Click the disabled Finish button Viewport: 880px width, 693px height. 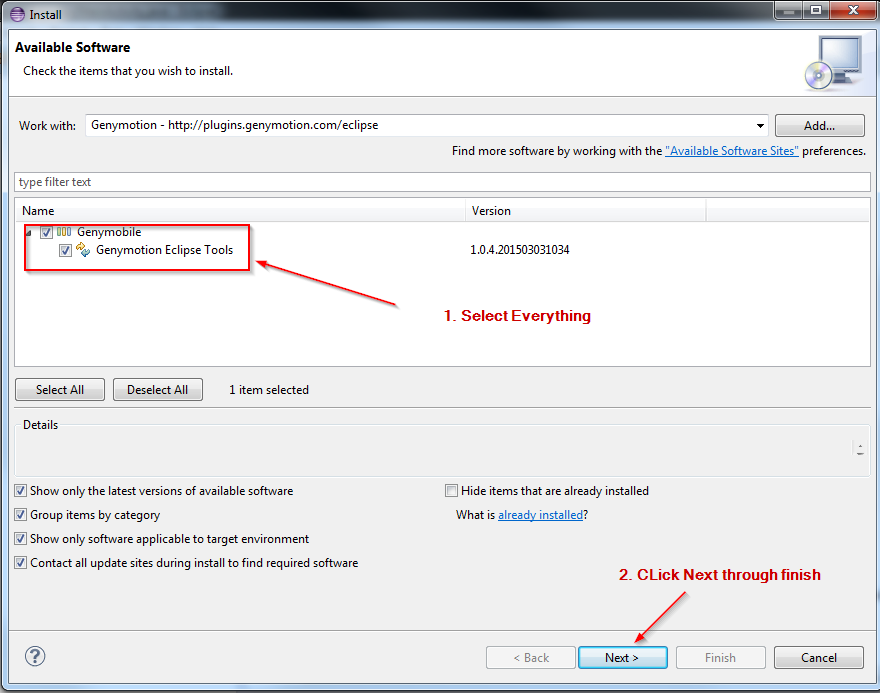[x=721, y=658]
